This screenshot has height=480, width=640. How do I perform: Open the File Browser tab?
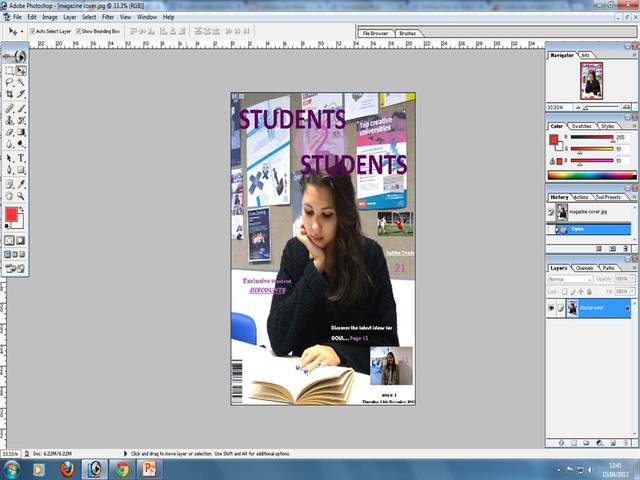click(x=376, y=33)
